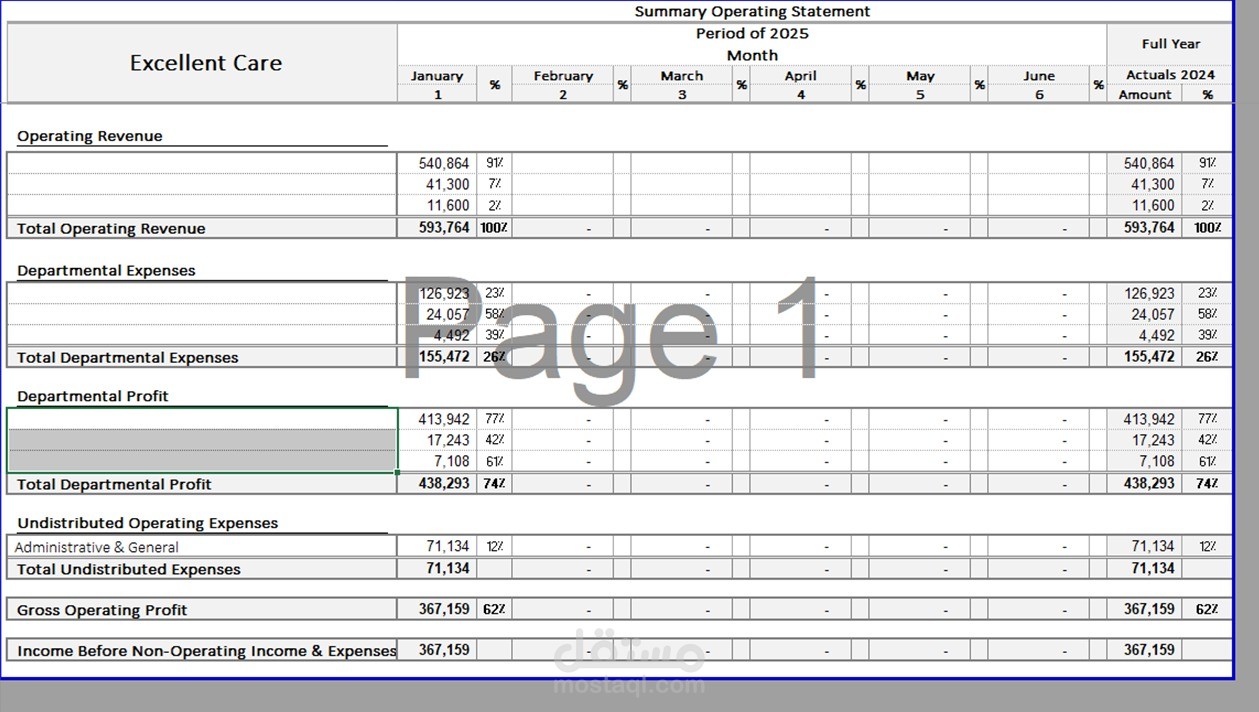Select Full Year 71,134 in Total Undistributed row
Screen dimensions: 1259x712
point(1153,569)
